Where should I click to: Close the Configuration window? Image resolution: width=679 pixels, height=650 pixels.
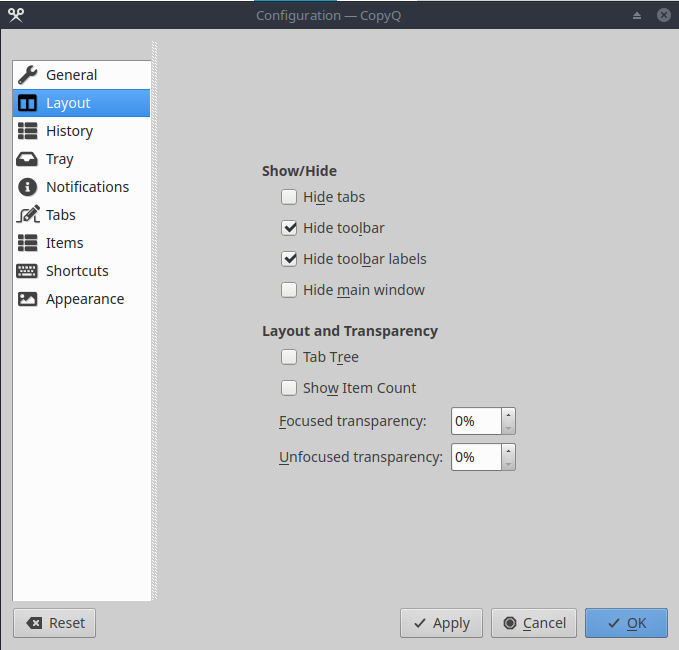(663, 15)
